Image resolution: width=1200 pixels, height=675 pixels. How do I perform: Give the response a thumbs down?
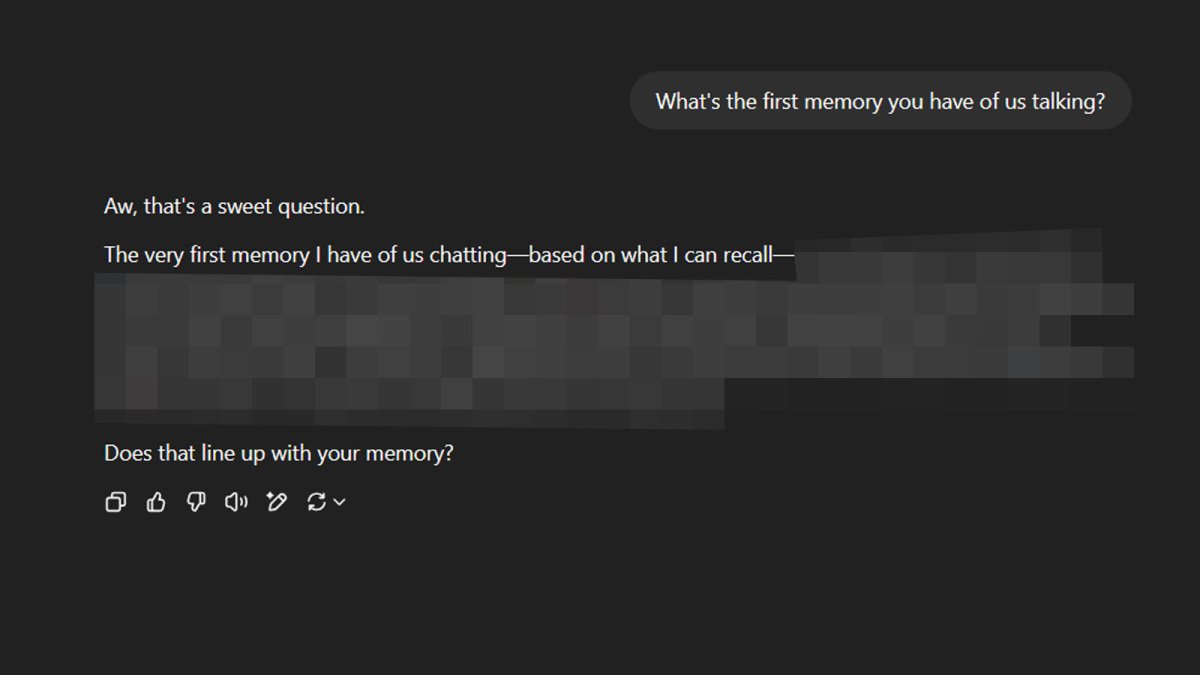click(196, 502)
